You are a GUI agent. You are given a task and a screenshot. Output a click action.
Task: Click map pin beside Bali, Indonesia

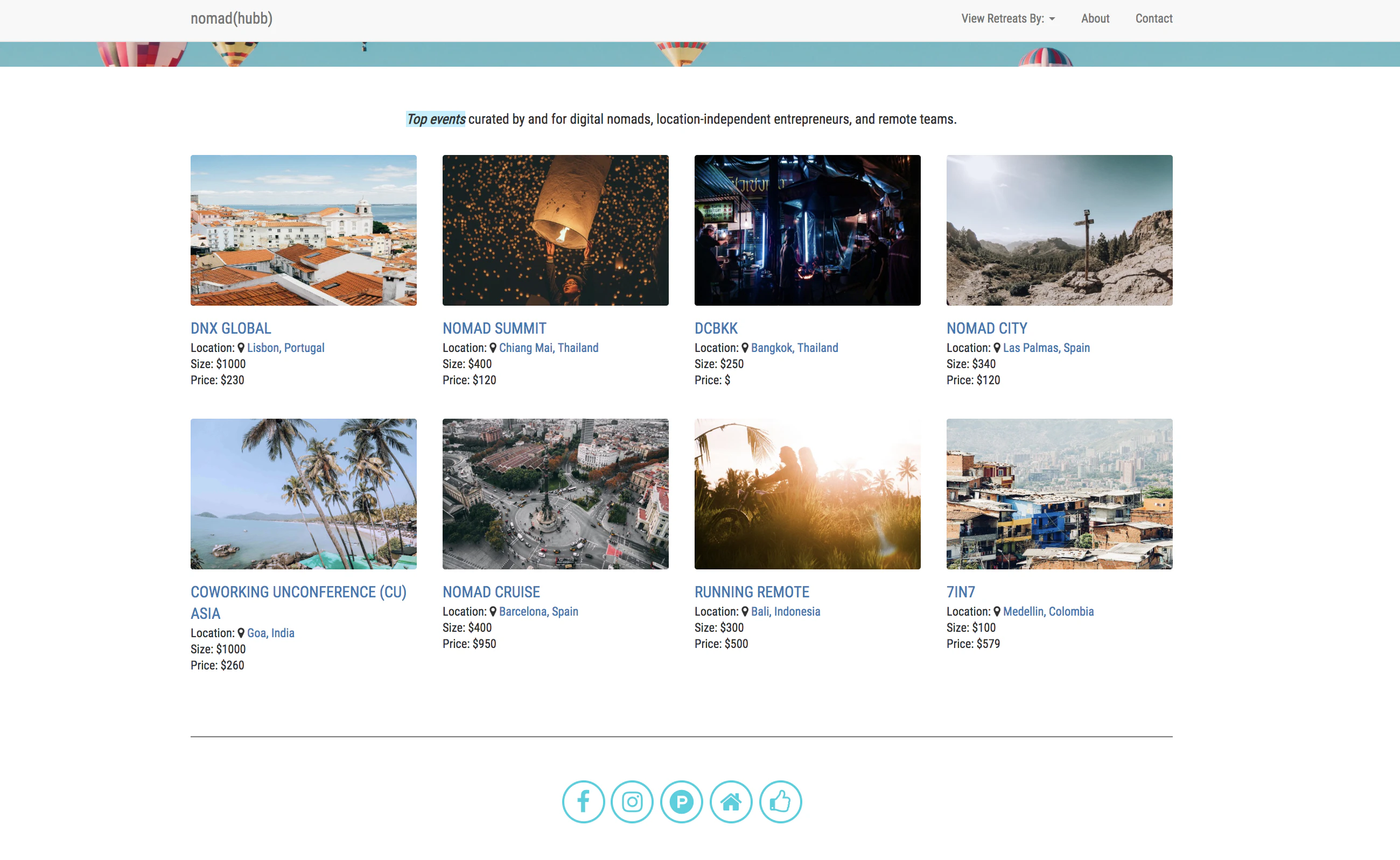coord(744,611)
